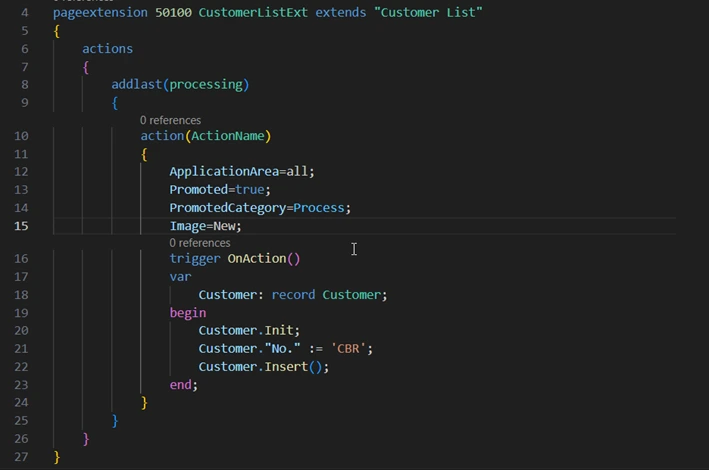Click the 'record' keyword on line 18
Image resolution: width=709 pixels, height=470 pixels.
click(x=293, y=295)
